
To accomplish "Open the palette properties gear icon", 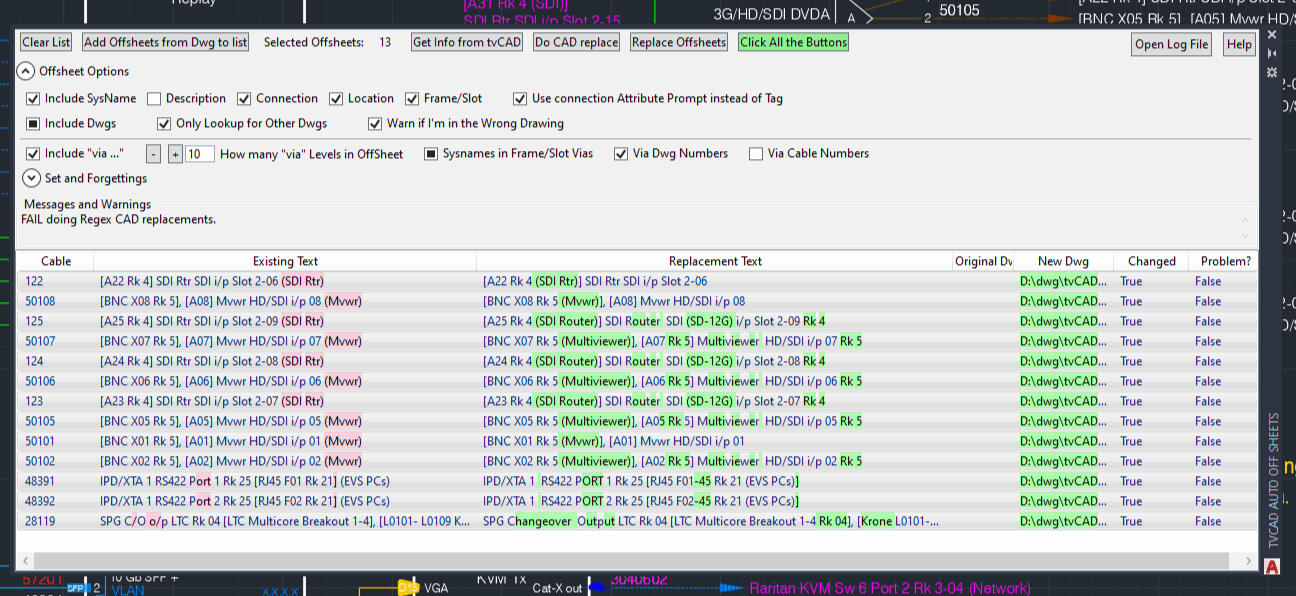I will [x=1272, y=73].
